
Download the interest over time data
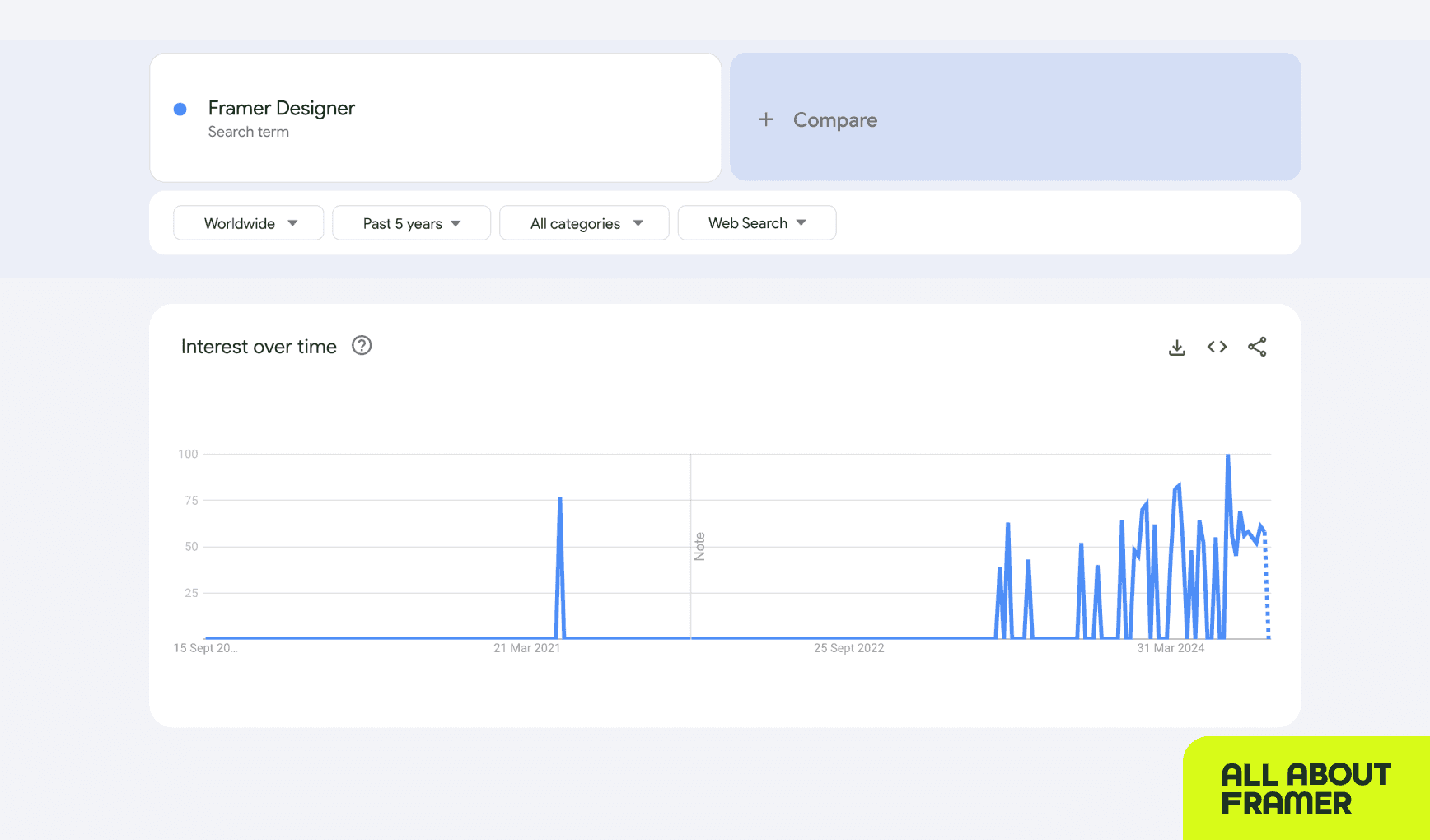pyautogui.click(x=1177, y=348)
